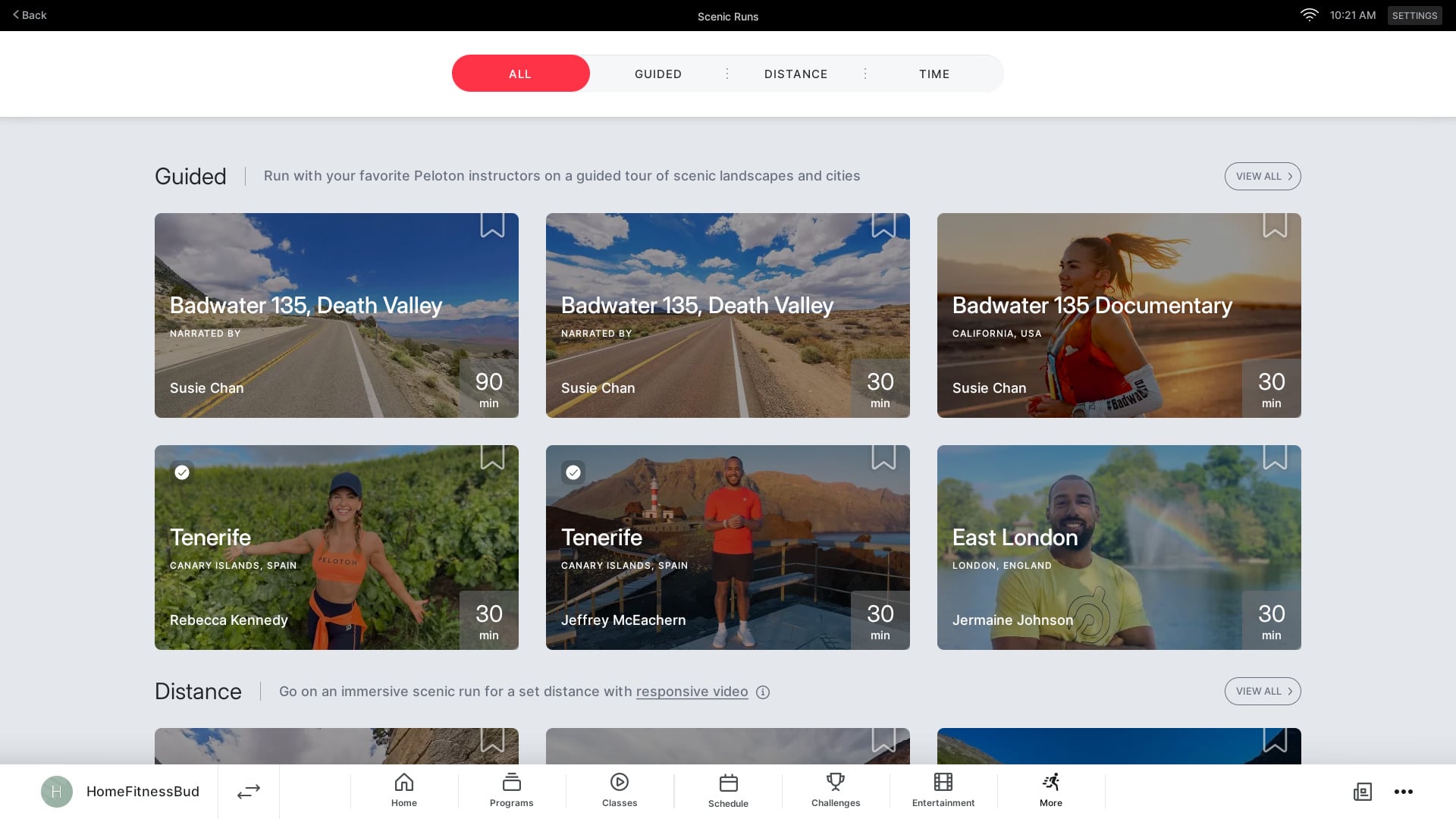Open the Badwater 135 Documentary card
1456x819 pixels.
pos(1119,315)
